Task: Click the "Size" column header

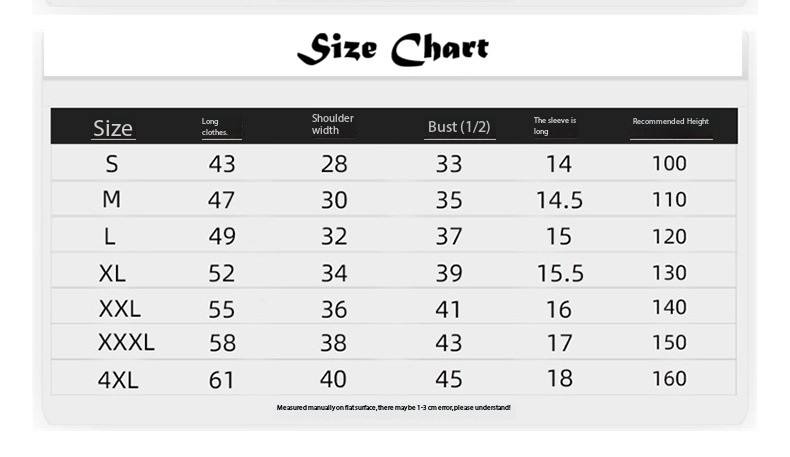Action: tap(113, 128)
